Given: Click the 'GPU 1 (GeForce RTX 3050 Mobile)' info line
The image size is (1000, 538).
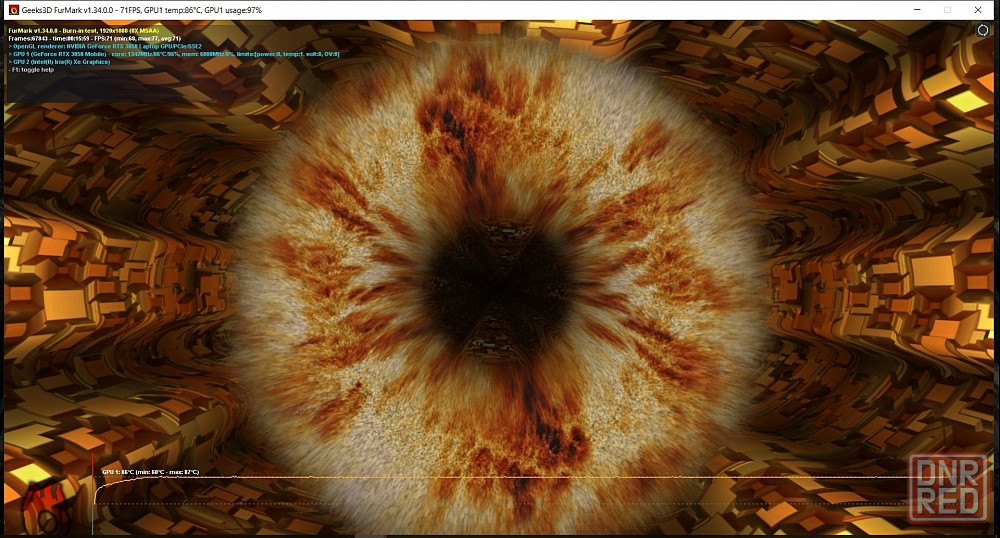Looking at the screenshot, I should pyautogui.click(x=174, y=54).
